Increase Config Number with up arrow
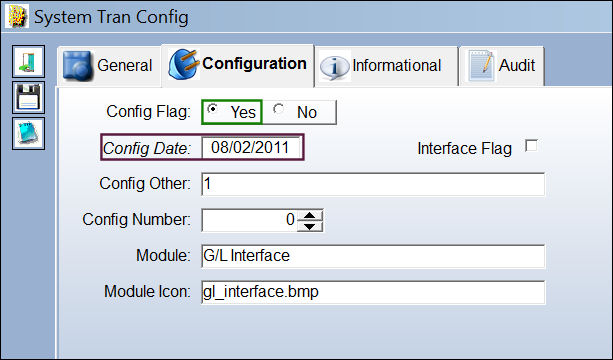 pyautogui.click(x=310, y=215)
